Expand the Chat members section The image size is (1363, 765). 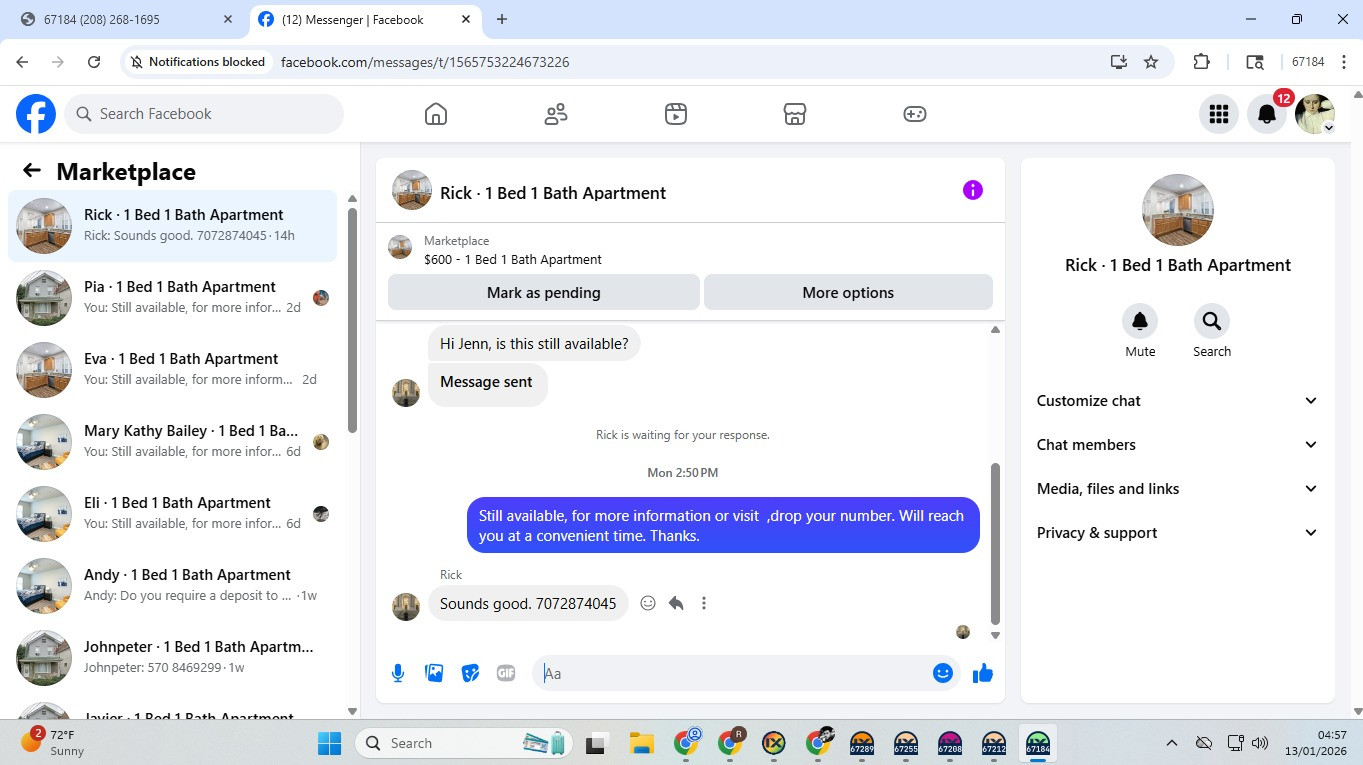coord(1178,445)
